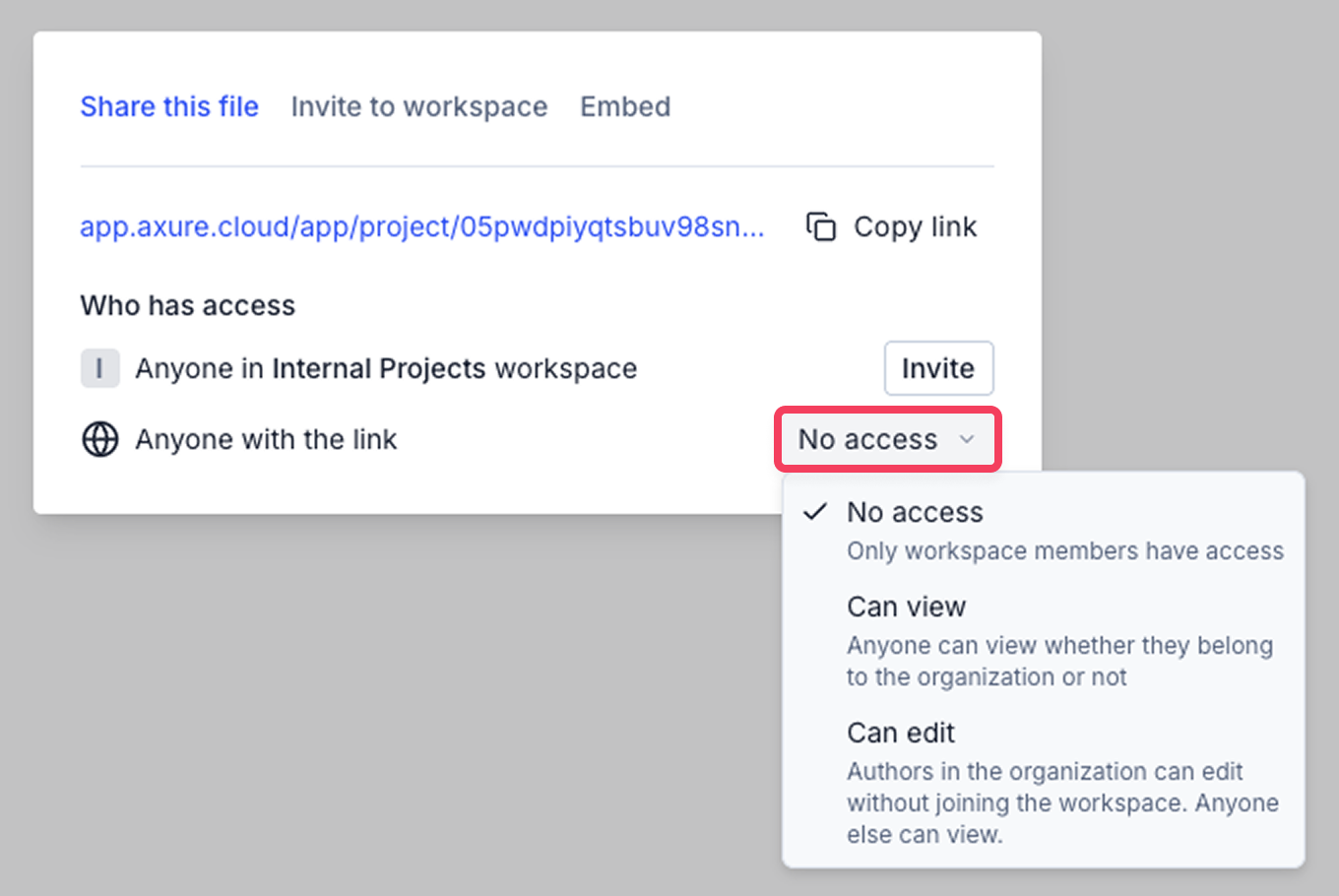Click the globe icon for link access
1339x896 pixels.
pyautogui.click(x=99, y=439)
